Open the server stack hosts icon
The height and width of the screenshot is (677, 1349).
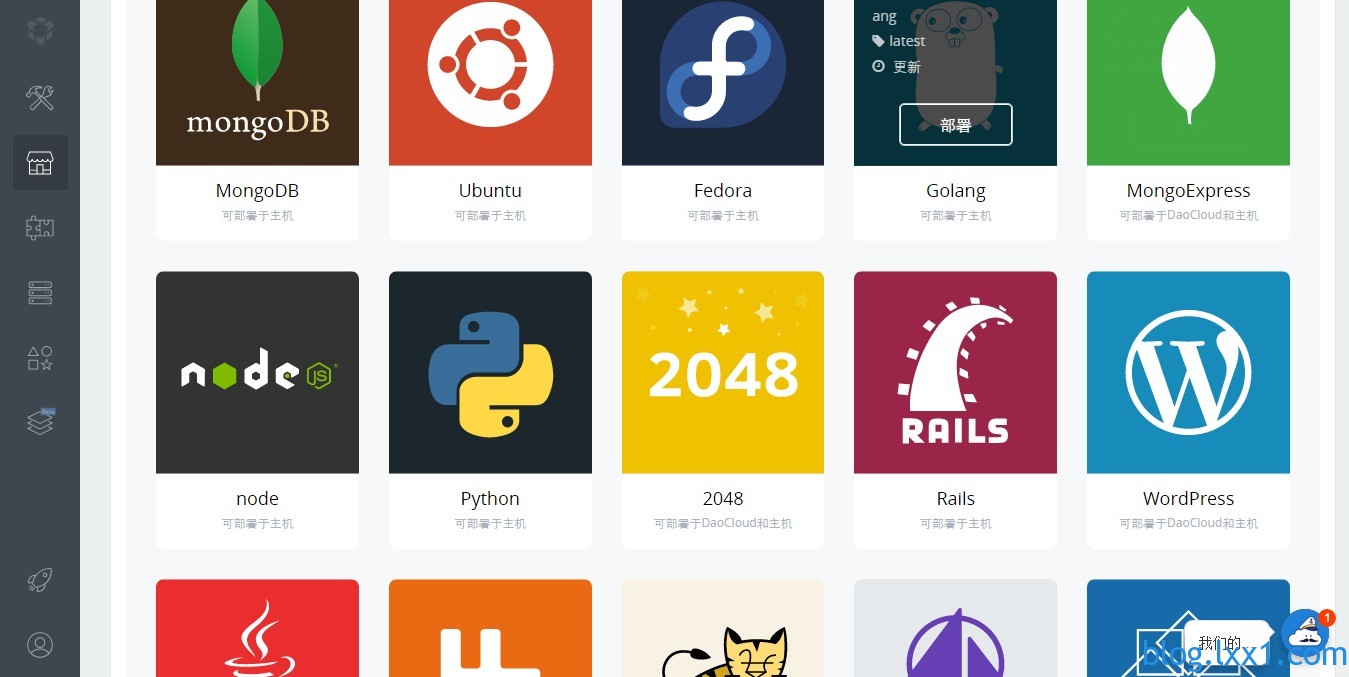pos(40,293)
